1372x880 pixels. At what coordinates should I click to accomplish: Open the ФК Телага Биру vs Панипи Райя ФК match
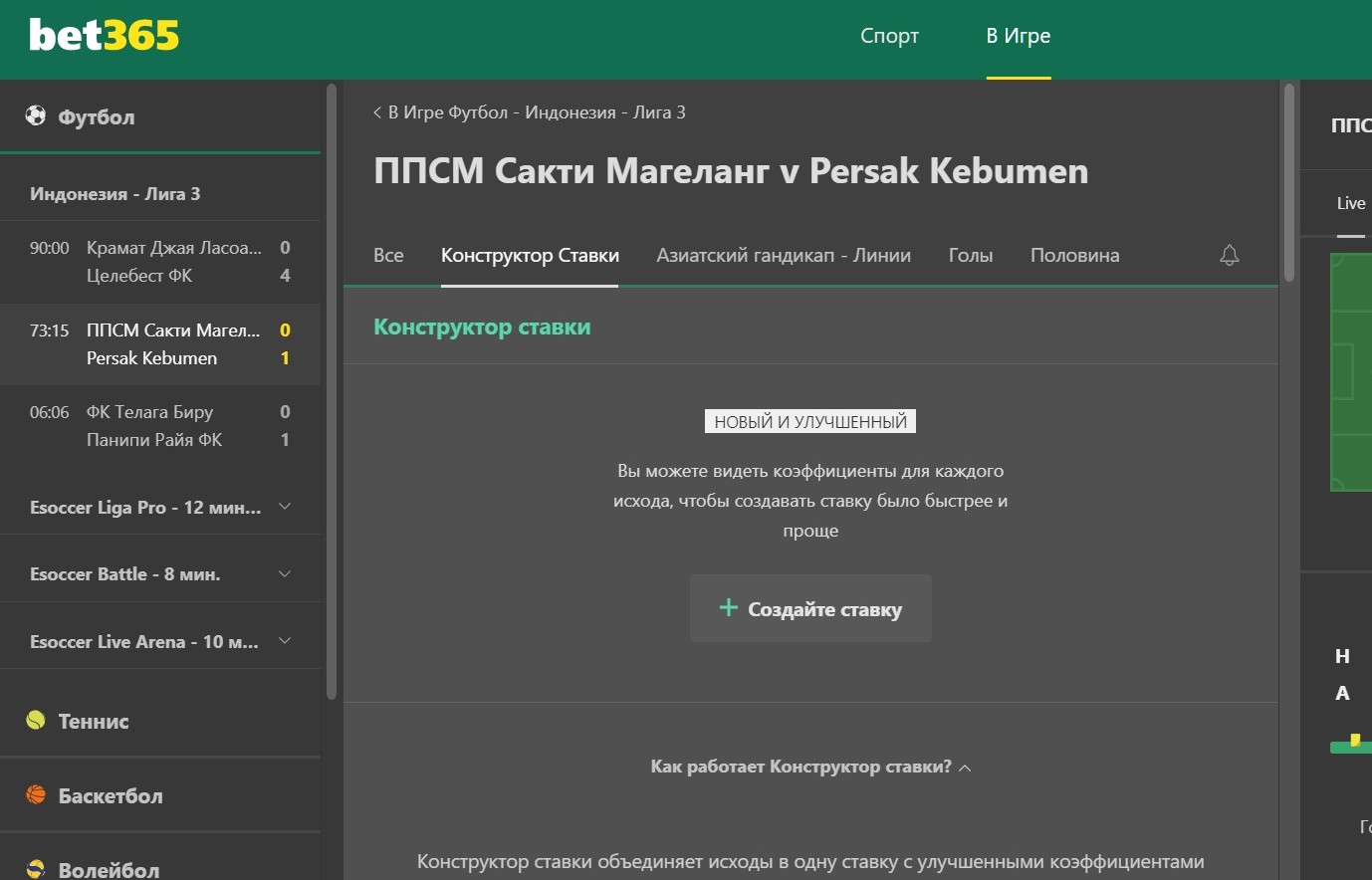[x=160, y=426]
